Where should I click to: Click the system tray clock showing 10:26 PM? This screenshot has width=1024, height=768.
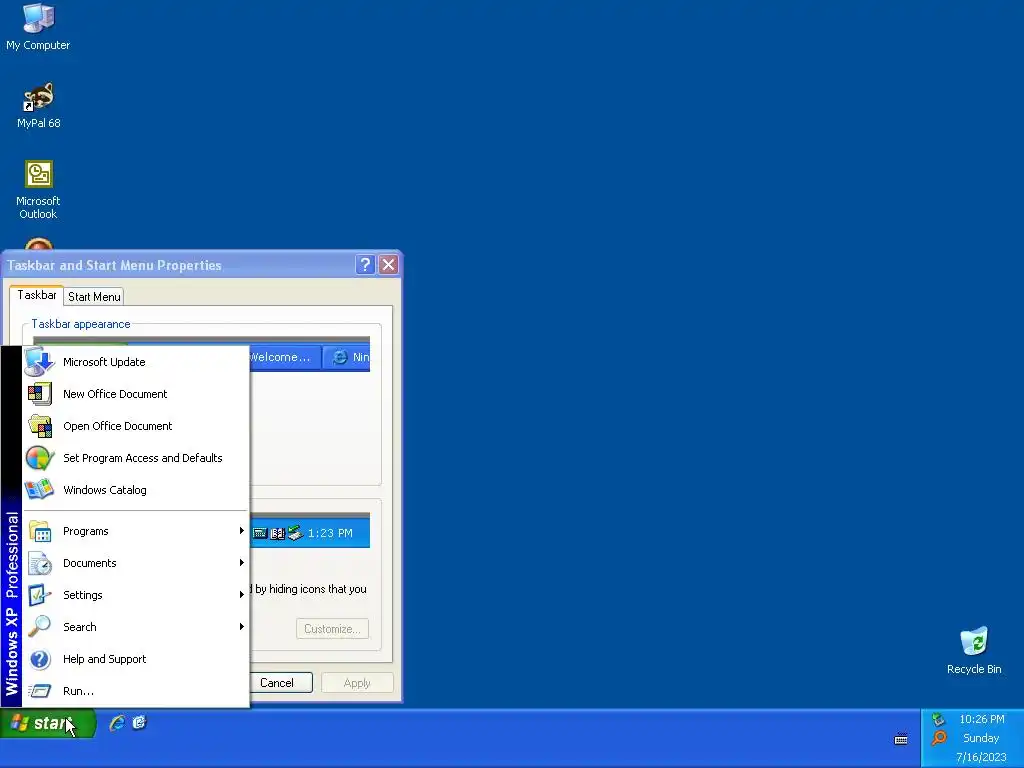click(x=982, y=719)
